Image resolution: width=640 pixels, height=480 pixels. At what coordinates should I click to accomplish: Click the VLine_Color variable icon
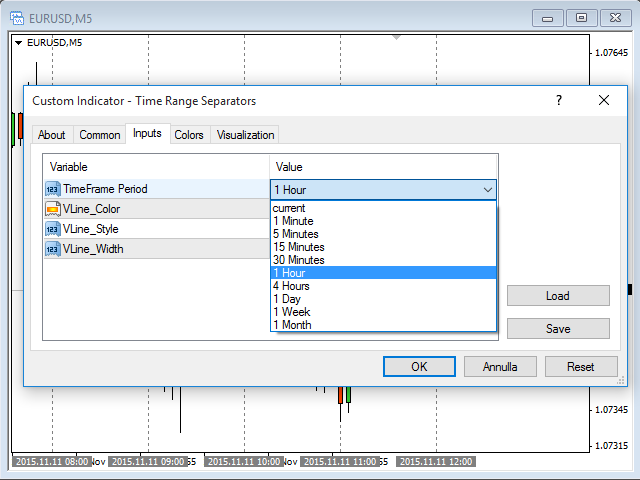tap(52, 209)
